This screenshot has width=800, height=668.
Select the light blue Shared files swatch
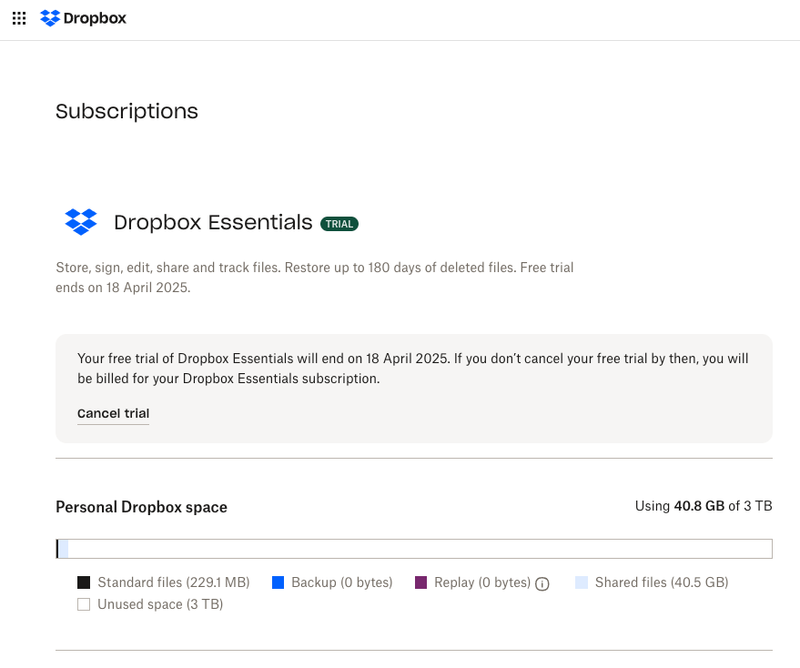click(582, 582)
